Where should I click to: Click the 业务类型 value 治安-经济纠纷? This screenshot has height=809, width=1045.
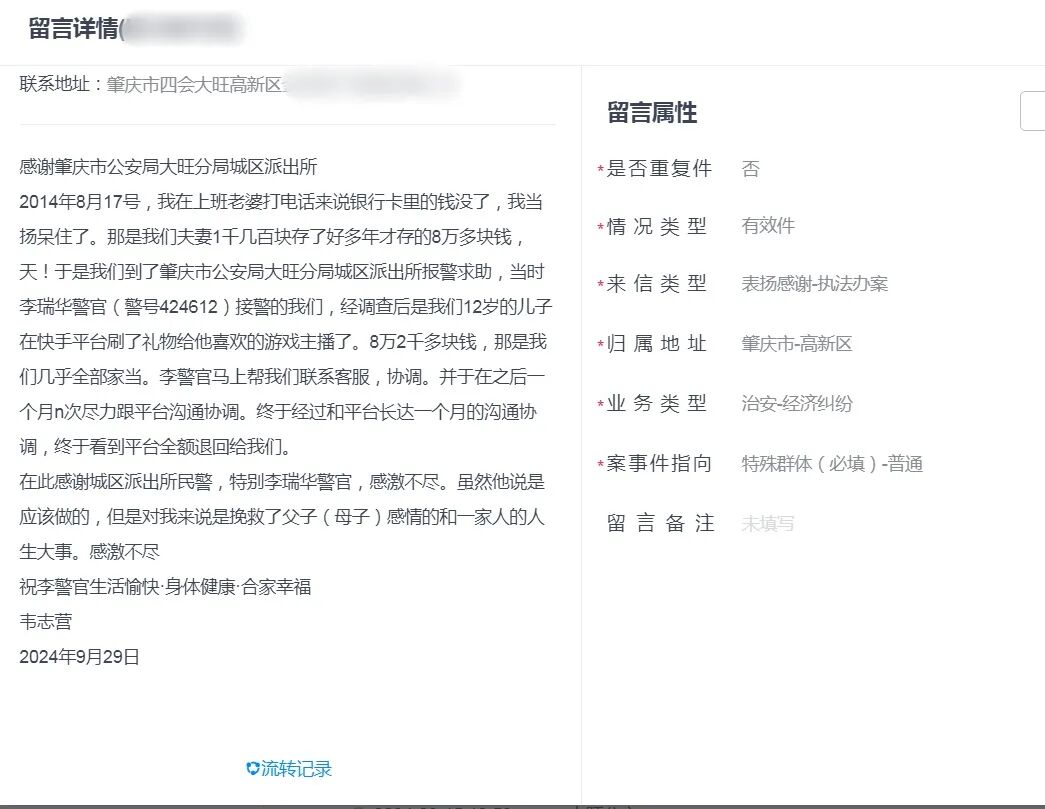pos(796,403)
